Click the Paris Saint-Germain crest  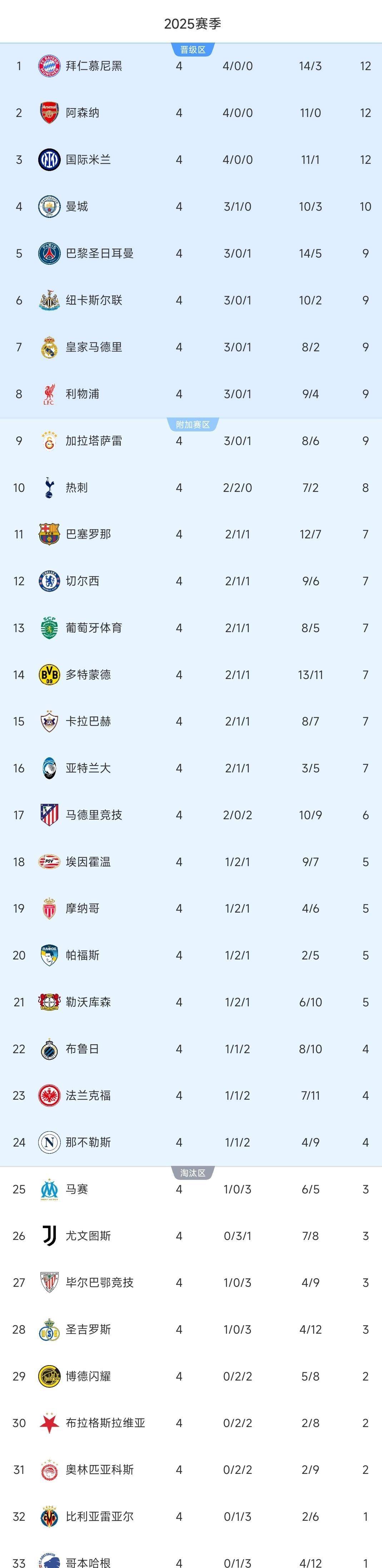tap(49, 253)
